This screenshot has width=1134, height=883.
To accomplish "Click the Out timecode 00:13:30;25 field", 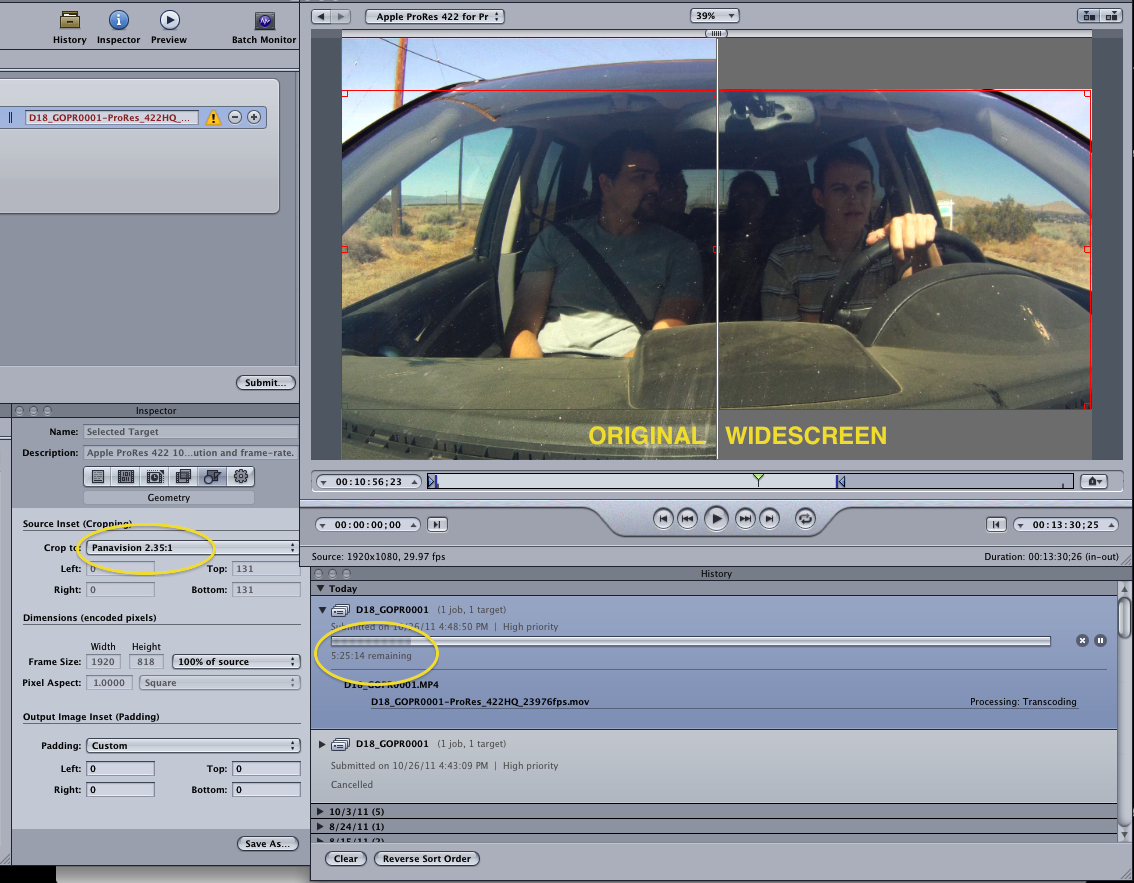I will (1065, 525).
